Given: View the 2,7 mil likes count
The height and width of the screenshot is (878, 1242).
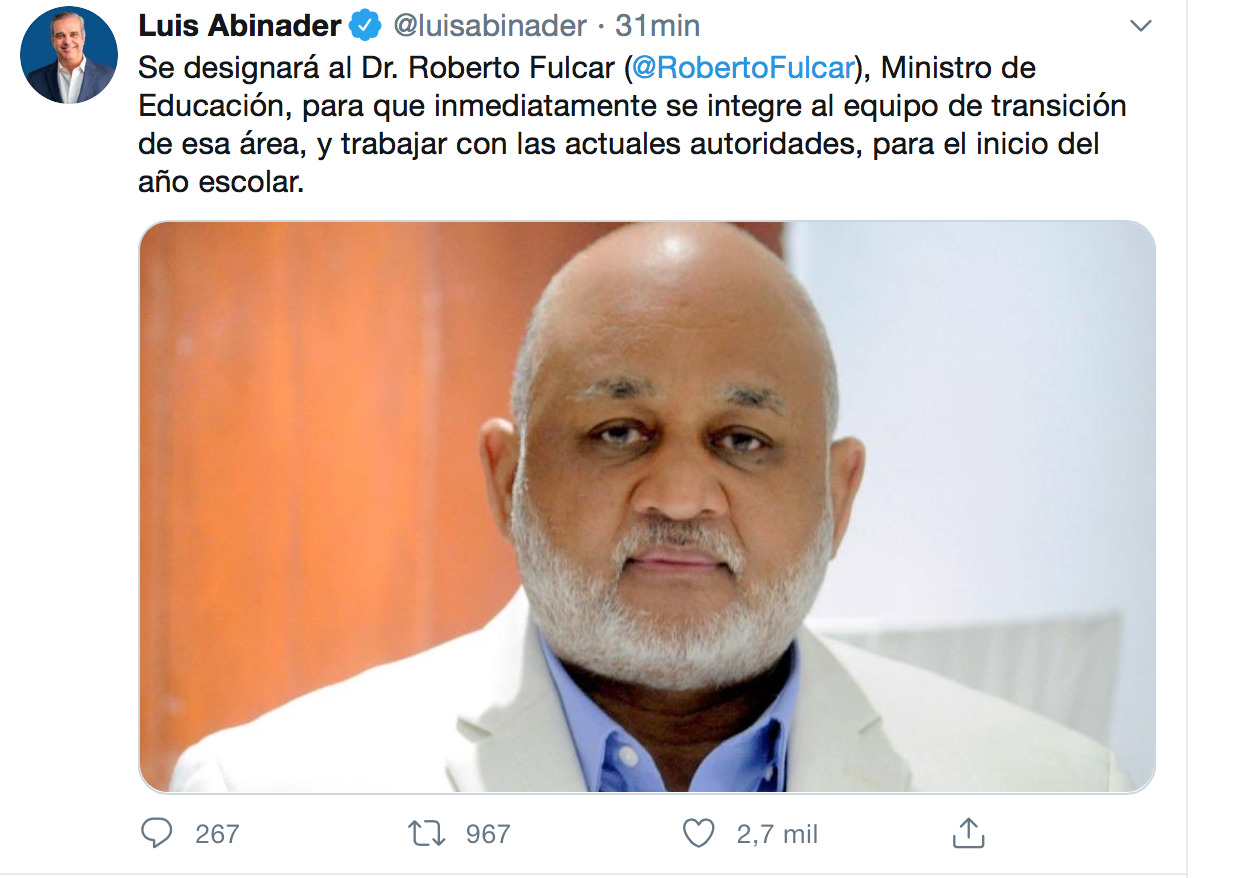Looking at the screenshot, I should coord(777,833).
